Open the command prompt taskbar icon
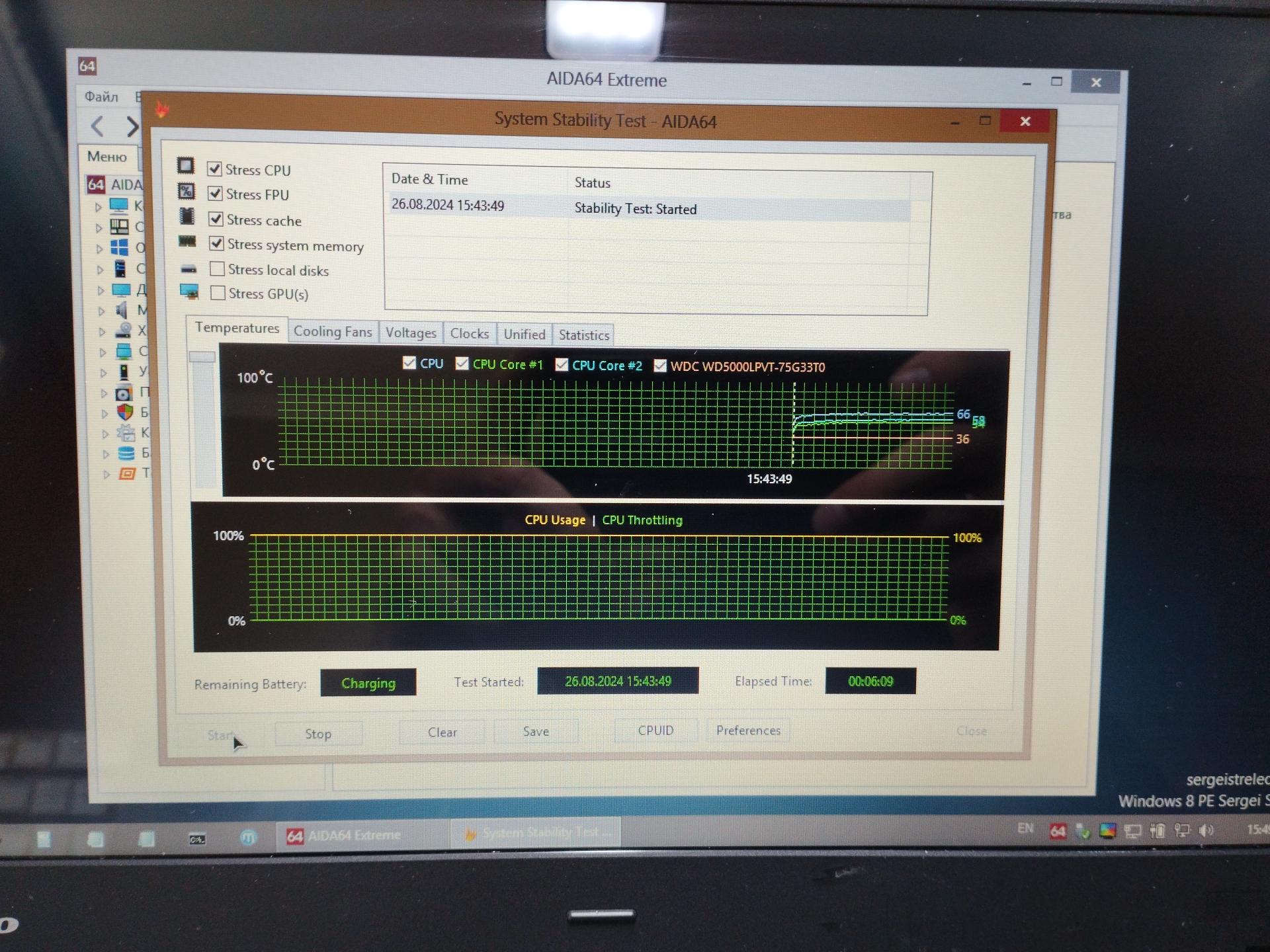 point(197,839)
